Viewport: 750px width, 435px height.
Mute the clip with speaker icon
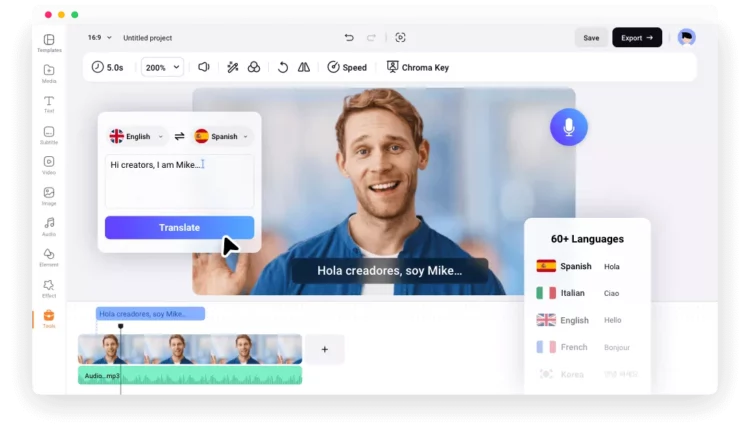click(204, 67)
